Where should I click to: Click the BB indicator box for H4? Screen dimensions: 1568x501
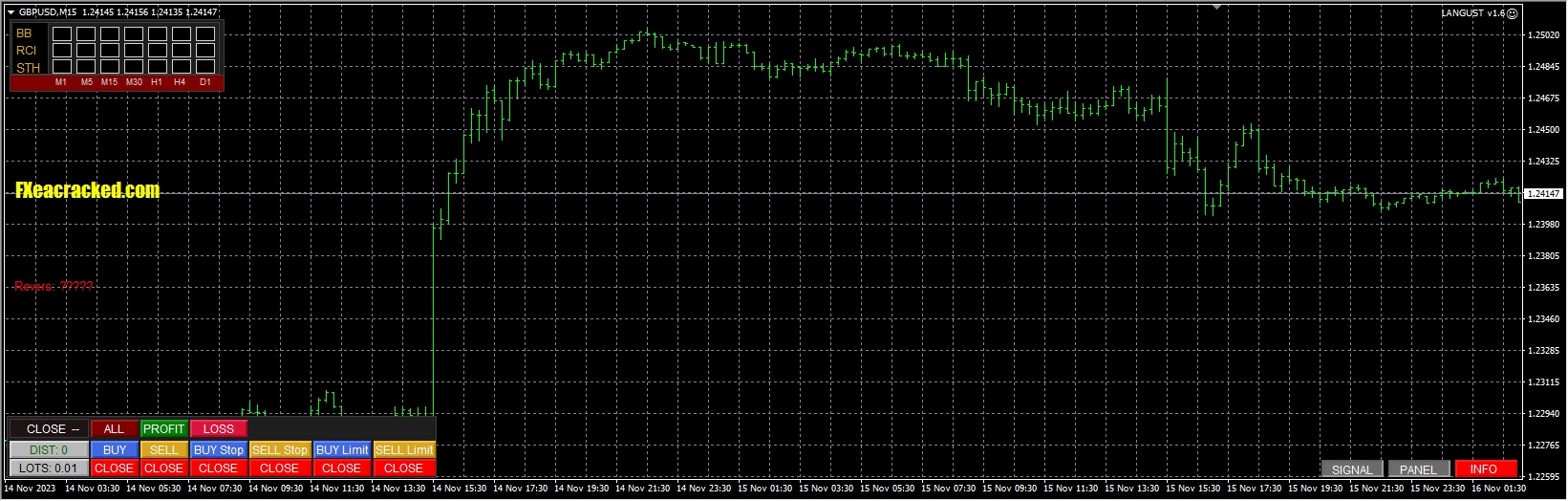click(182, 33)
